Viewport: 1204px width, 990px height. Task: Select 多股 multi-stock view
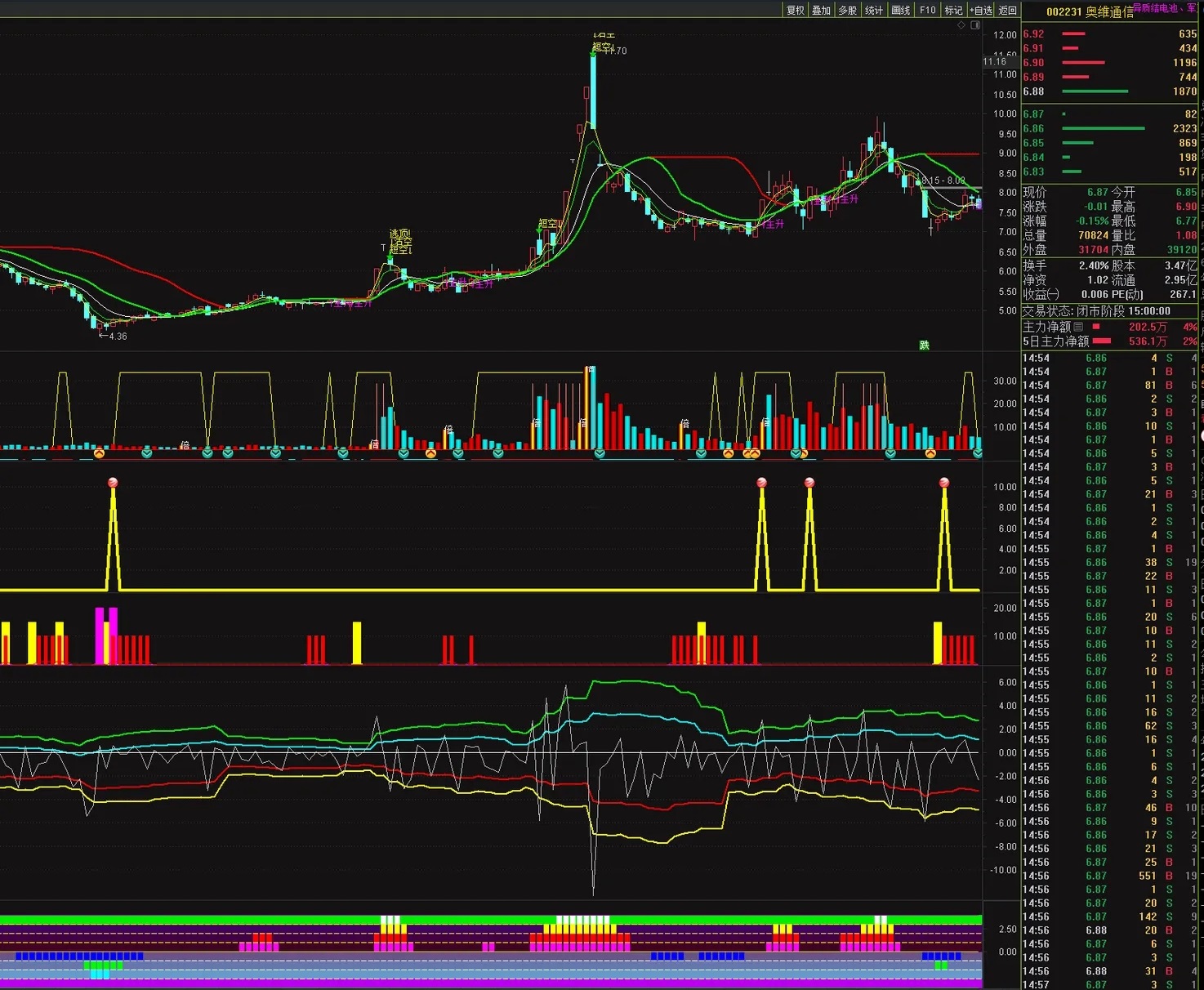point(848,10)
